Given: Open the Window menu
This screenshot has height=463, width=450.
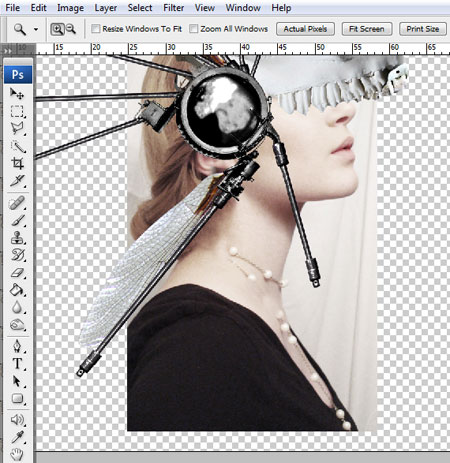Looking at the screenshot, I should [243, 7].
